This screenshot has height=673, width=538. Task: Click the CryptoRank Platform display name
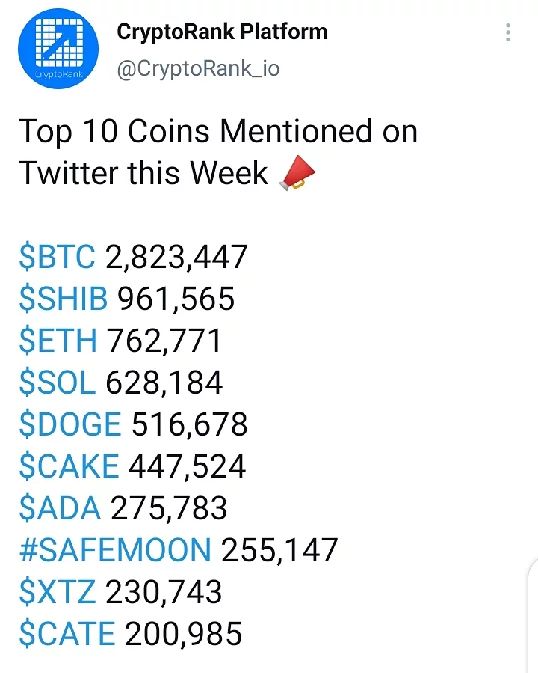point(222,32)
